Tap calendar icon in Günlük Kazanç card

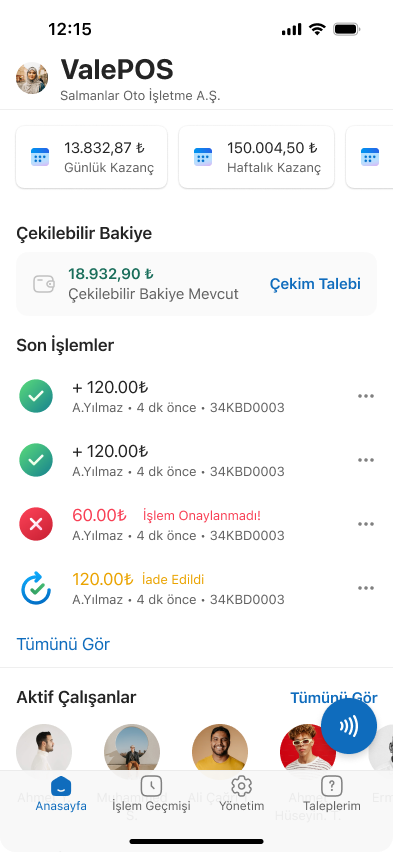coord(40,157)
